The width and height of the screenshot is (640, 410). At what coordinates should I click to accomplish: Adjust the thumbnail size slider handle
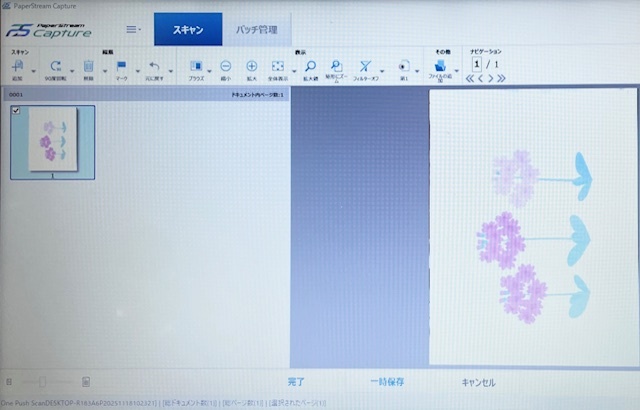(42, 382)
